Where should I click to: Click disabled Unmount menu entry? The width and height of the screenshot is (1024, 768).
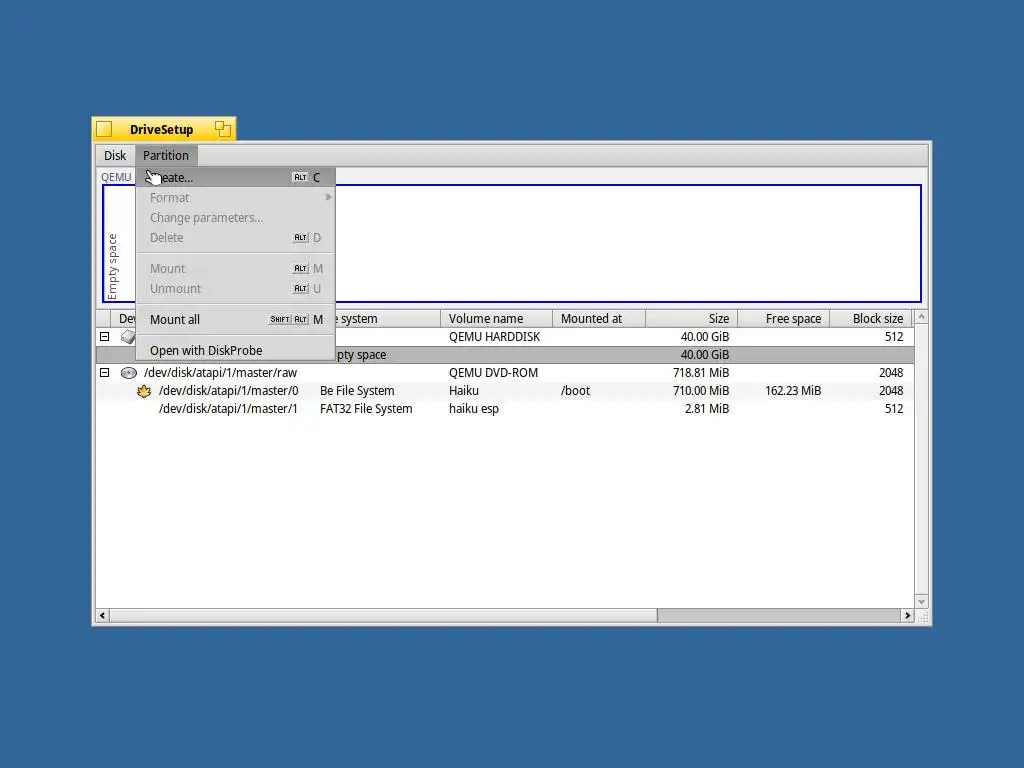[235, 289]
